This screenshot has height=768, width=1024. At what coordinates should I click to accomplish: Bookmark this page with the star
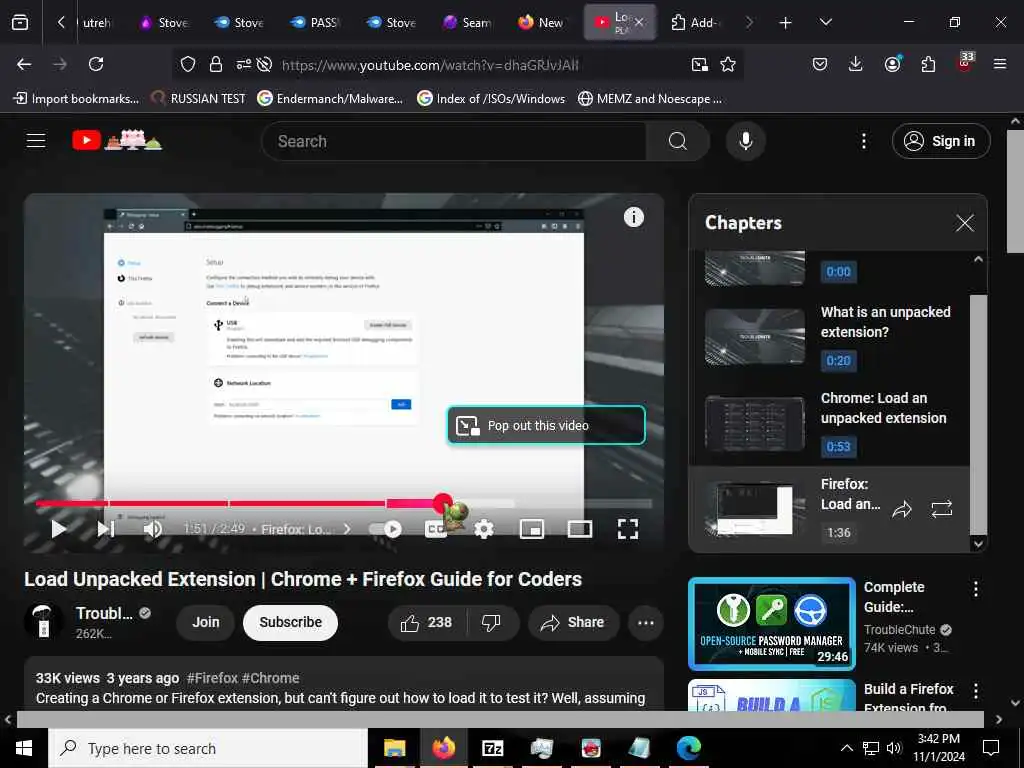728,64
